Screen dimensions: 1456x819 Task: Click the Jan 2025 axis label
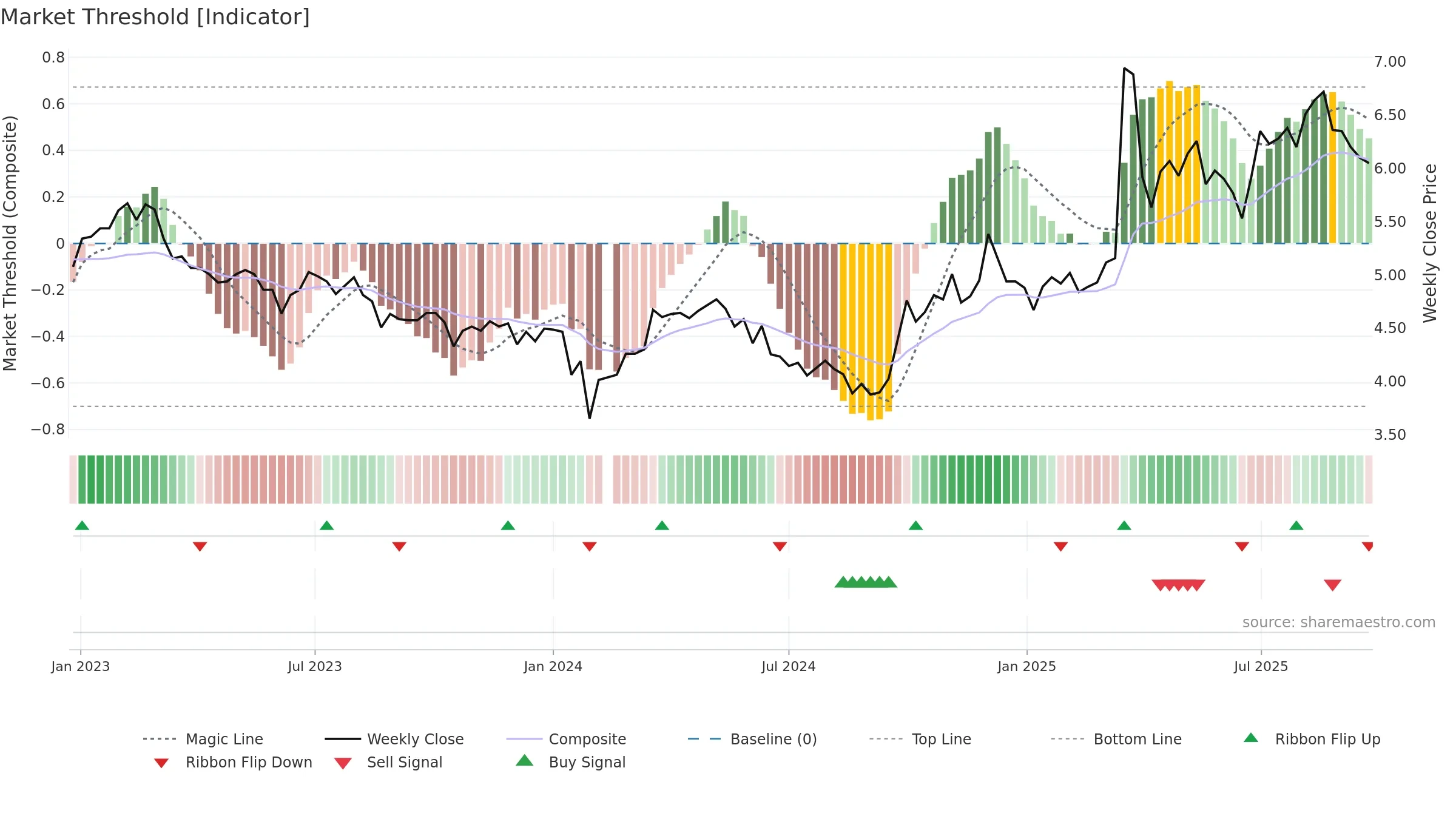1027,666
